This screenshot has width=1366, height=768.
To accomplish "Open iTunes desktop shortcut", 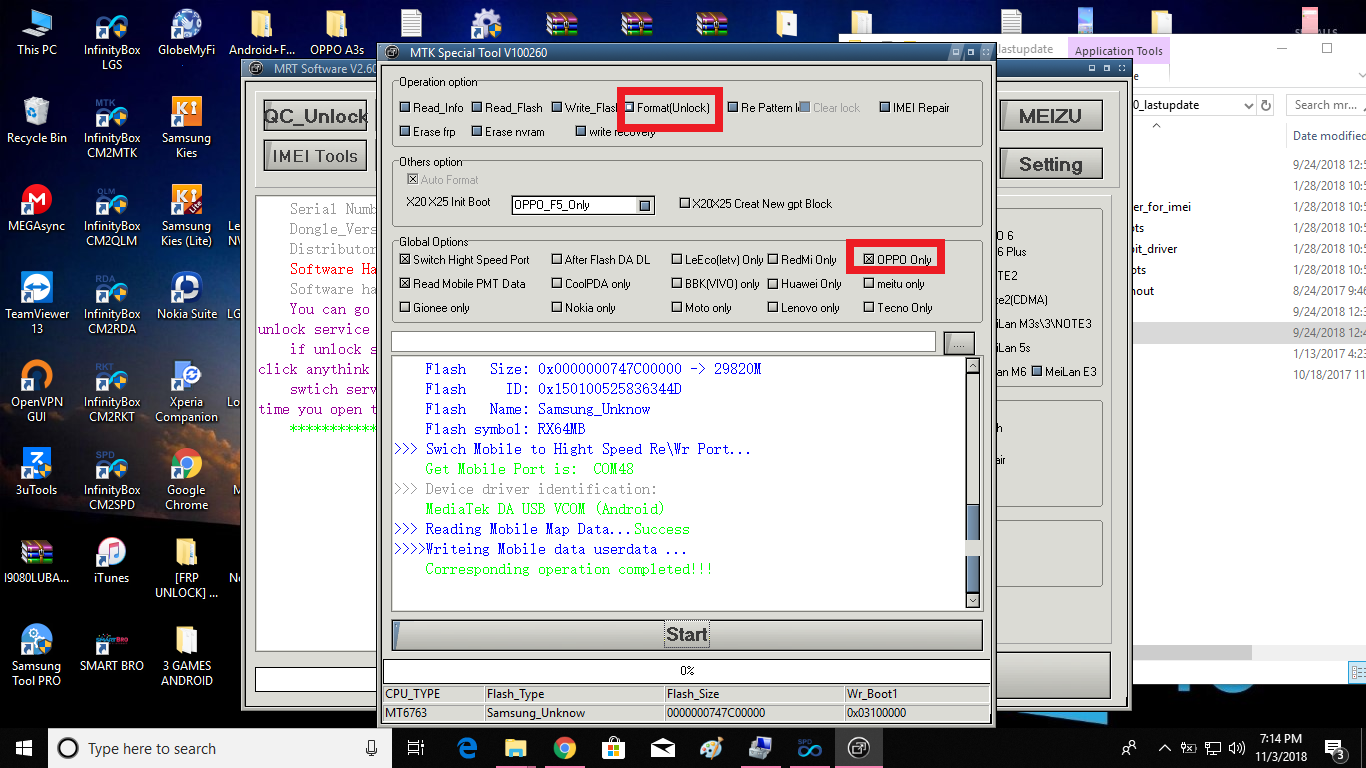I will [112, 560].
